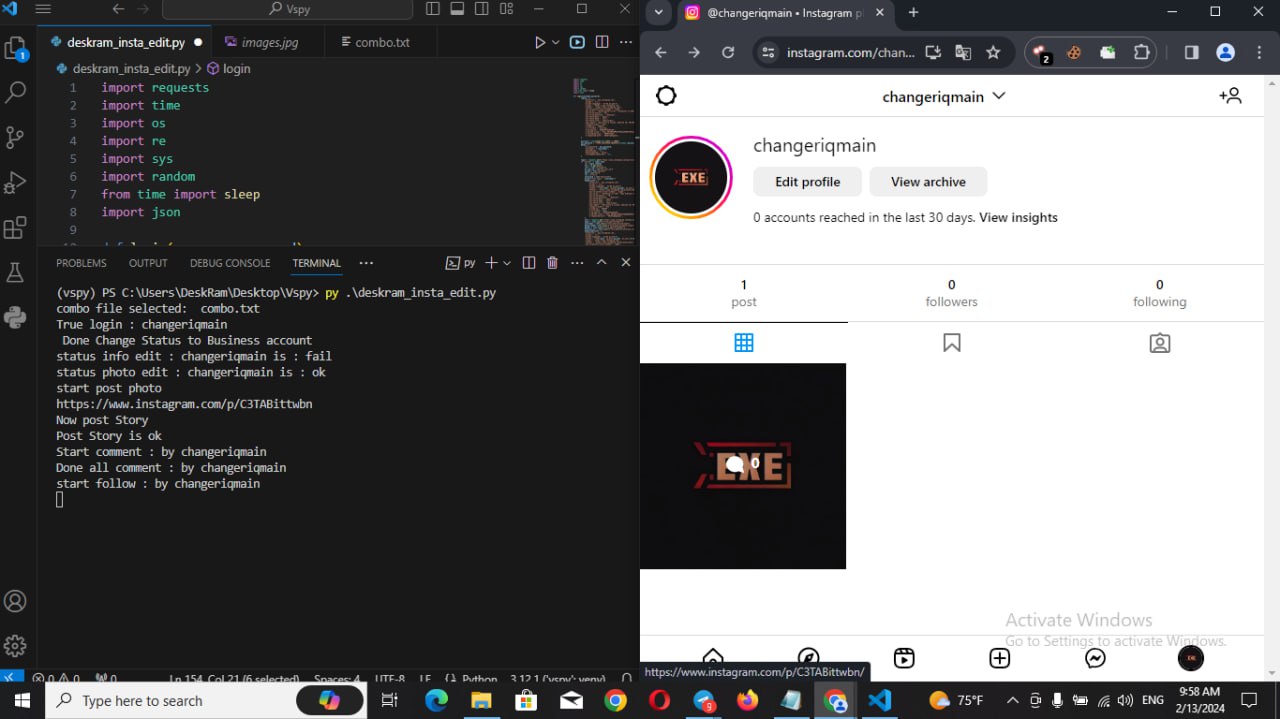This screenshot has height=719, width=1280.
Task: Click the Vspy command center search
Action: click(288, 9)
